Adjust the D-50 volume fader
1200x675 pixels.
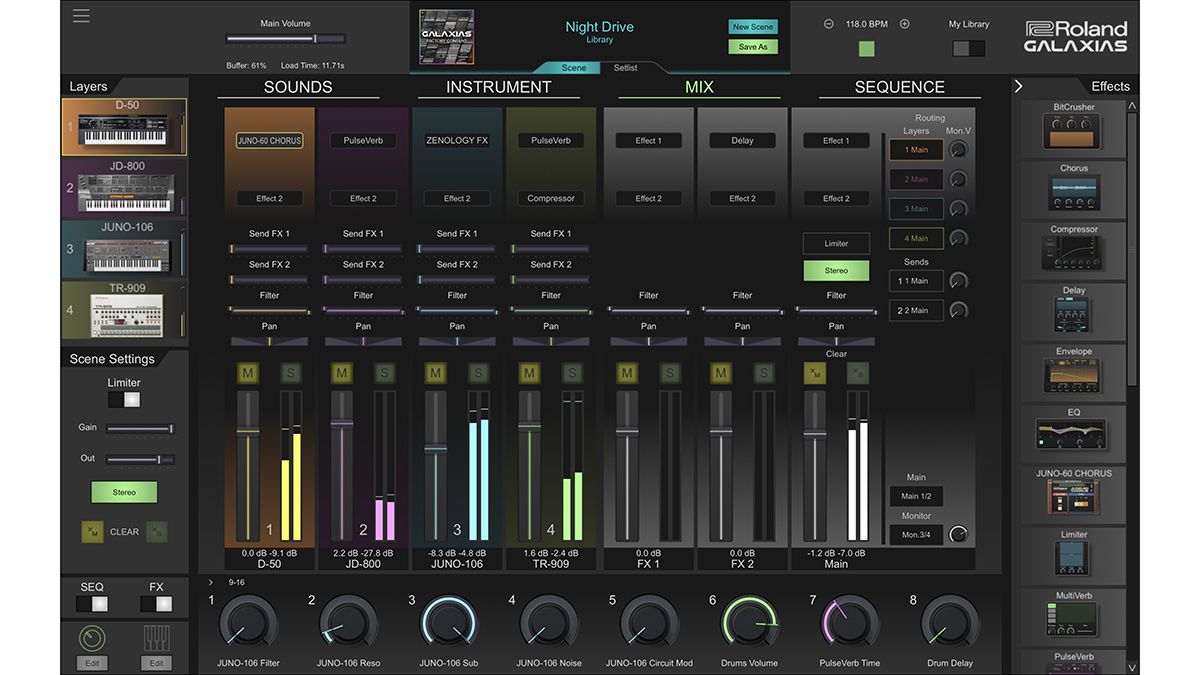[x=248, y=466]
